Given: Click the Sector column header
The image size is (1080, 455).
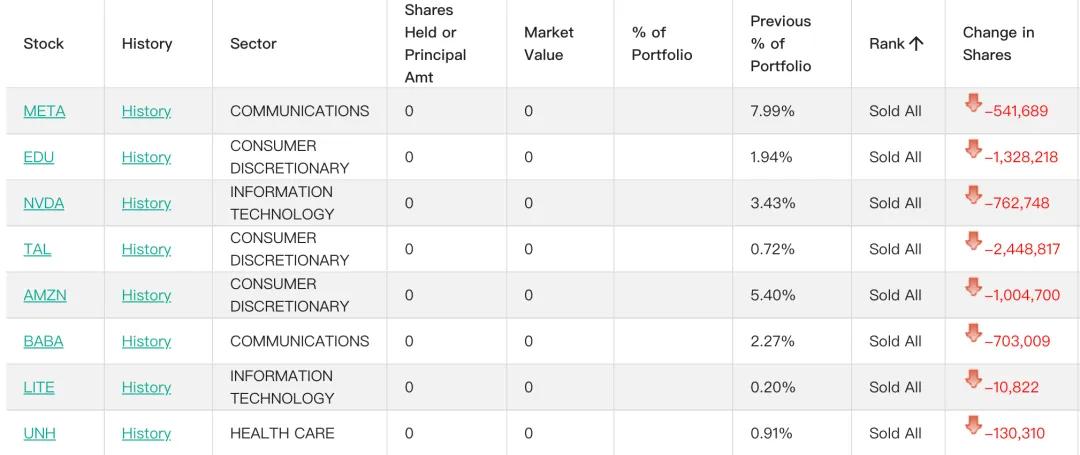Looking at the screenshot, I should [x=253, y=43].
